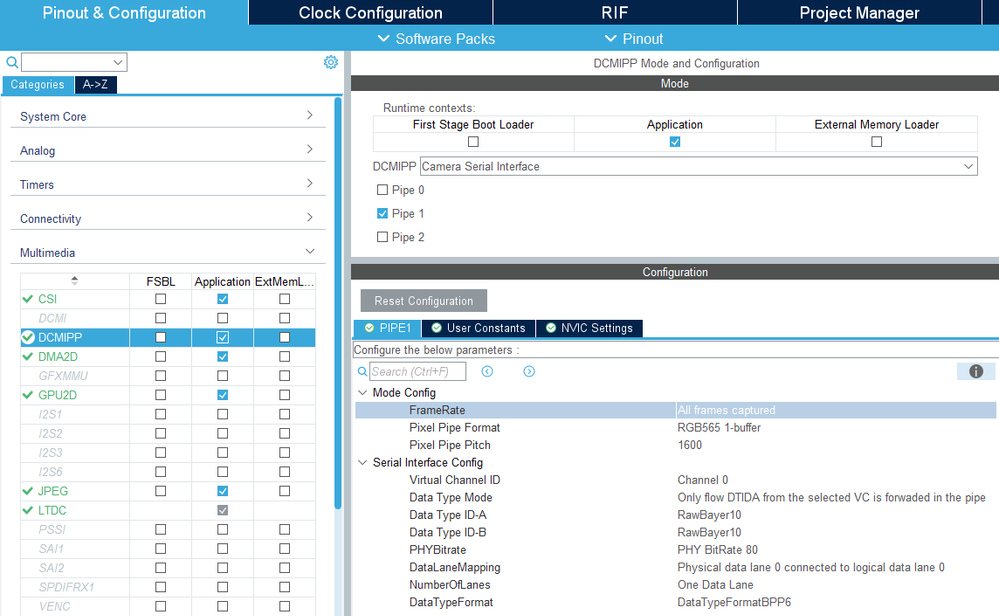
Task: Open Project Manager tab
Action: (859, 13)
